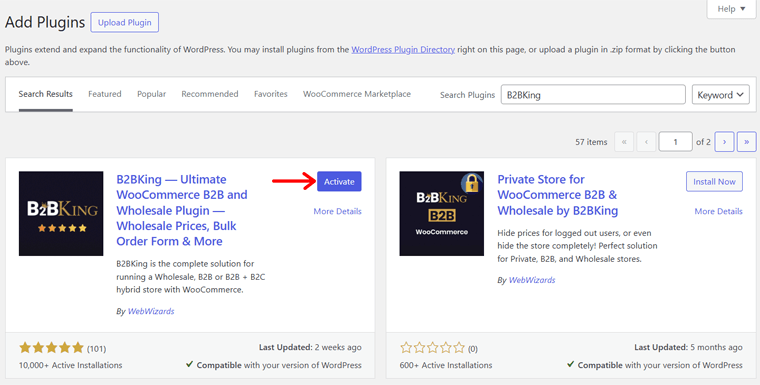The width and height of the screenshot is (760, 385).
Task: Open the WooCommerce Marketplace tab
Action: point(357,94)
